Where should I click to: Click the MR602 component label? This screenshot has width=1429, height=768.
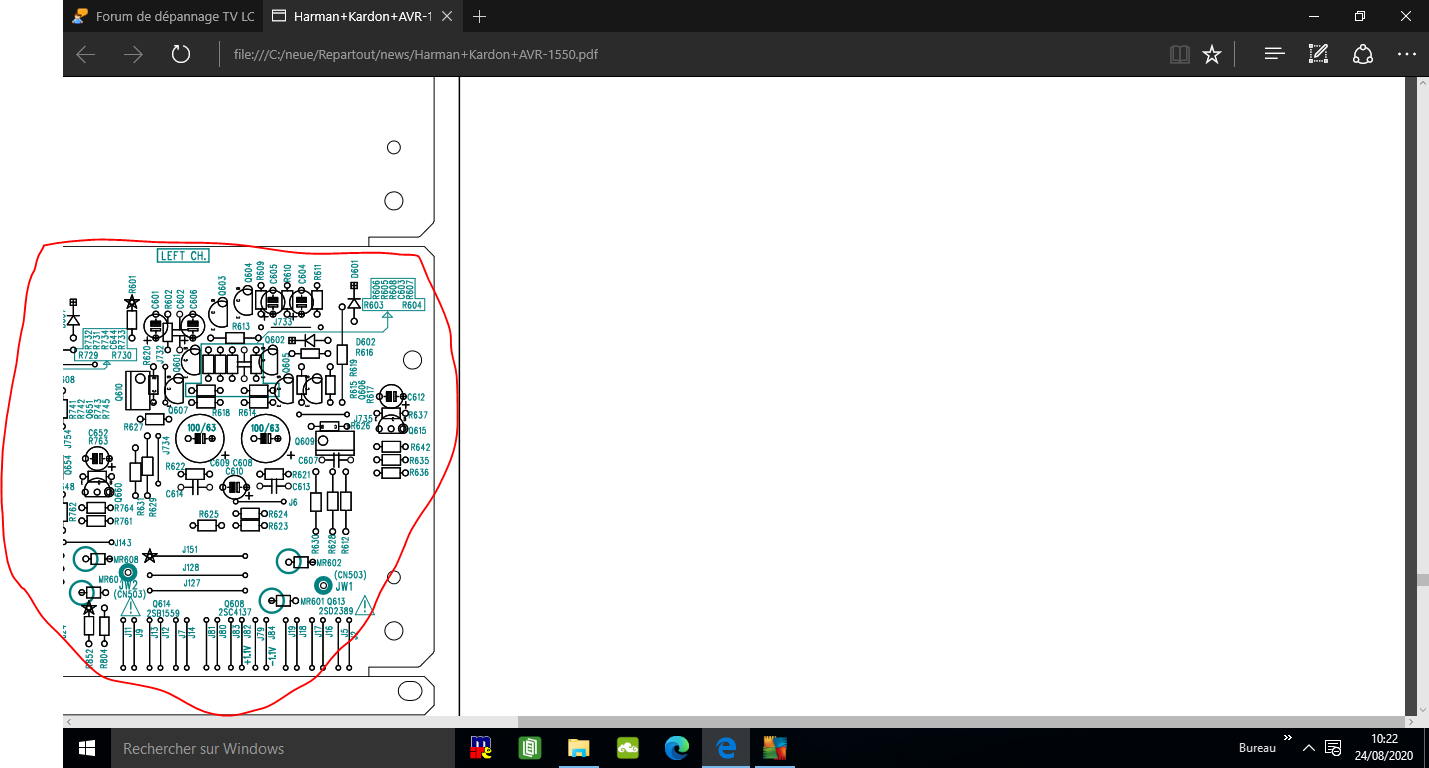pyautogui.click(x=328, y=563)
